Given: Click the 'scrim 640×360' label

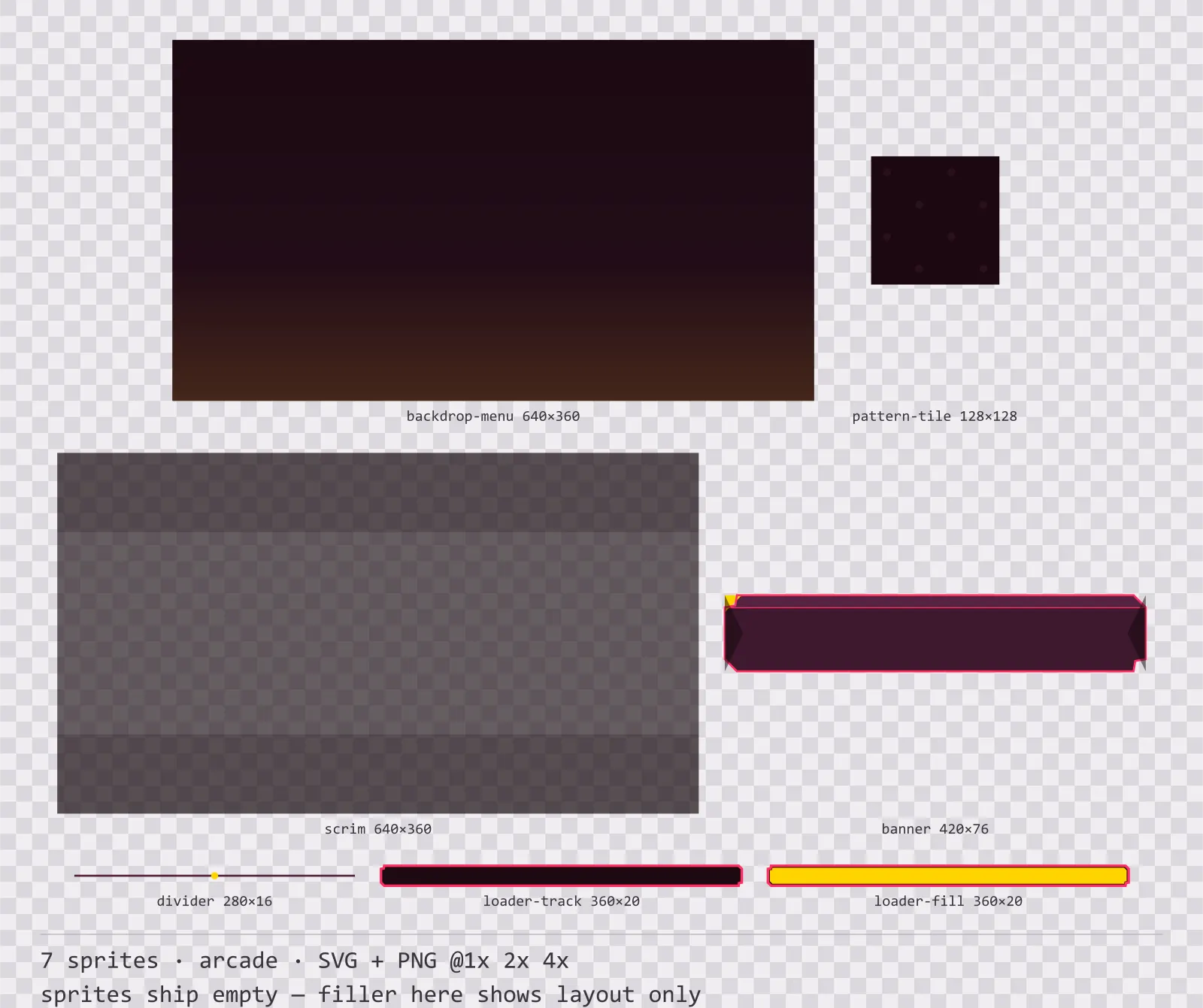Looking at the screenshot, I should 378,828.
